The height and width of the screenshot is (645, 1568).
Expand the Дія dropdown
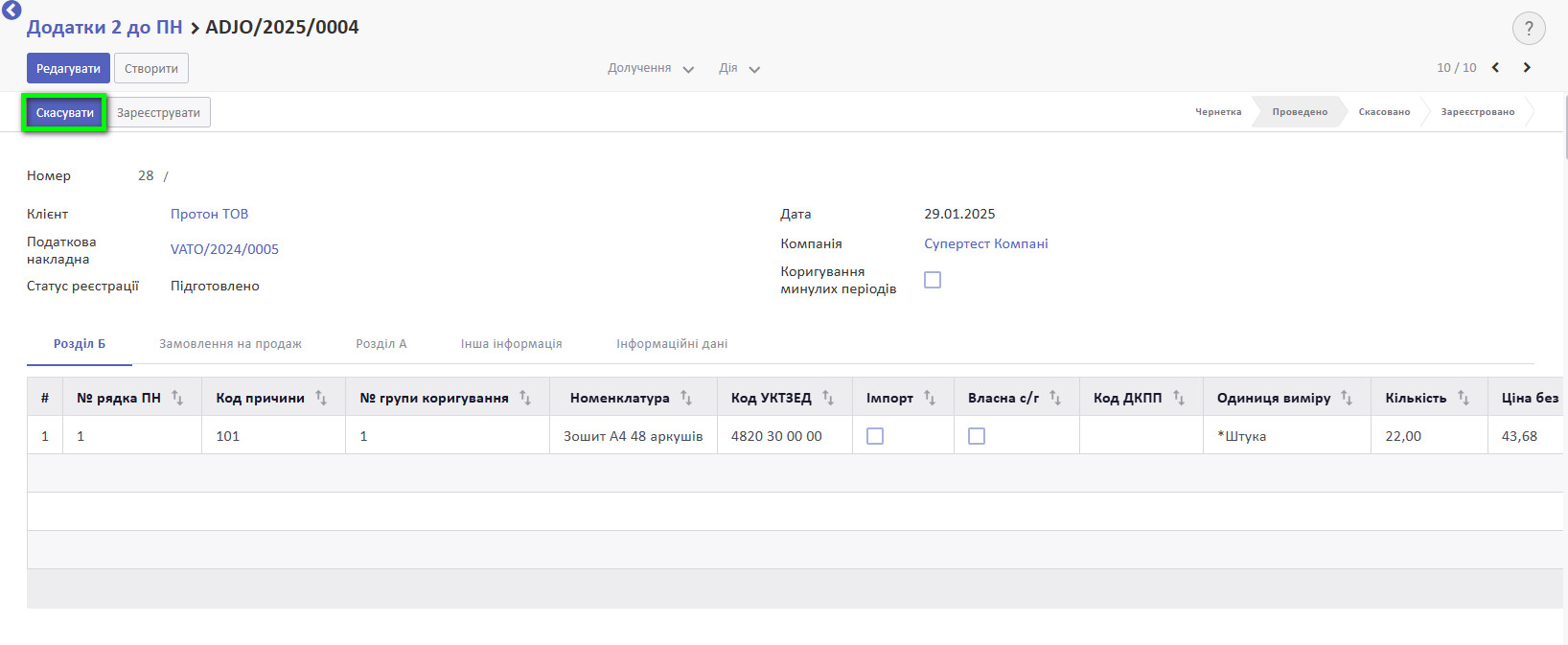point(739,68)
